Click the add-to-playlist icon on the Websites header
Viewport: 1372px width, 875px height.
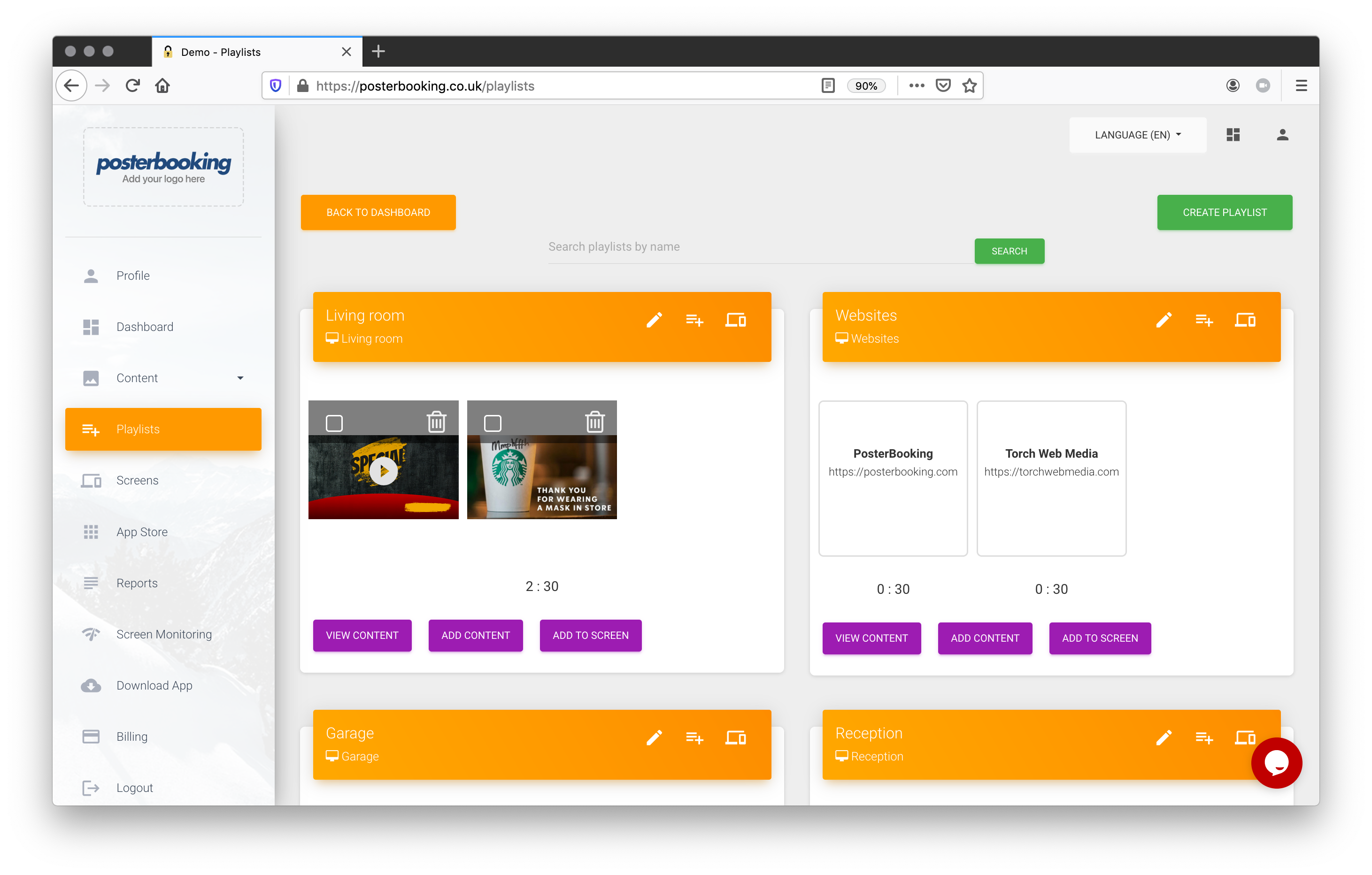pyautogui.click(x=1204, y=320)
